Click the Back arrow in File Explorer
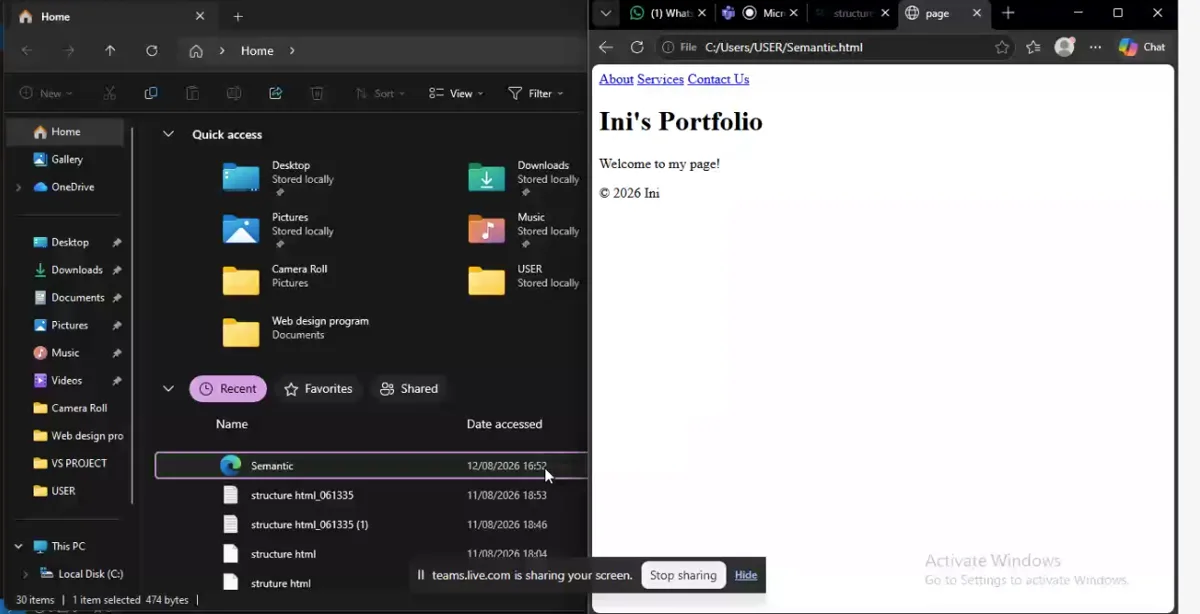Screen dimensions: 1200x614 (x=27, y=51)
